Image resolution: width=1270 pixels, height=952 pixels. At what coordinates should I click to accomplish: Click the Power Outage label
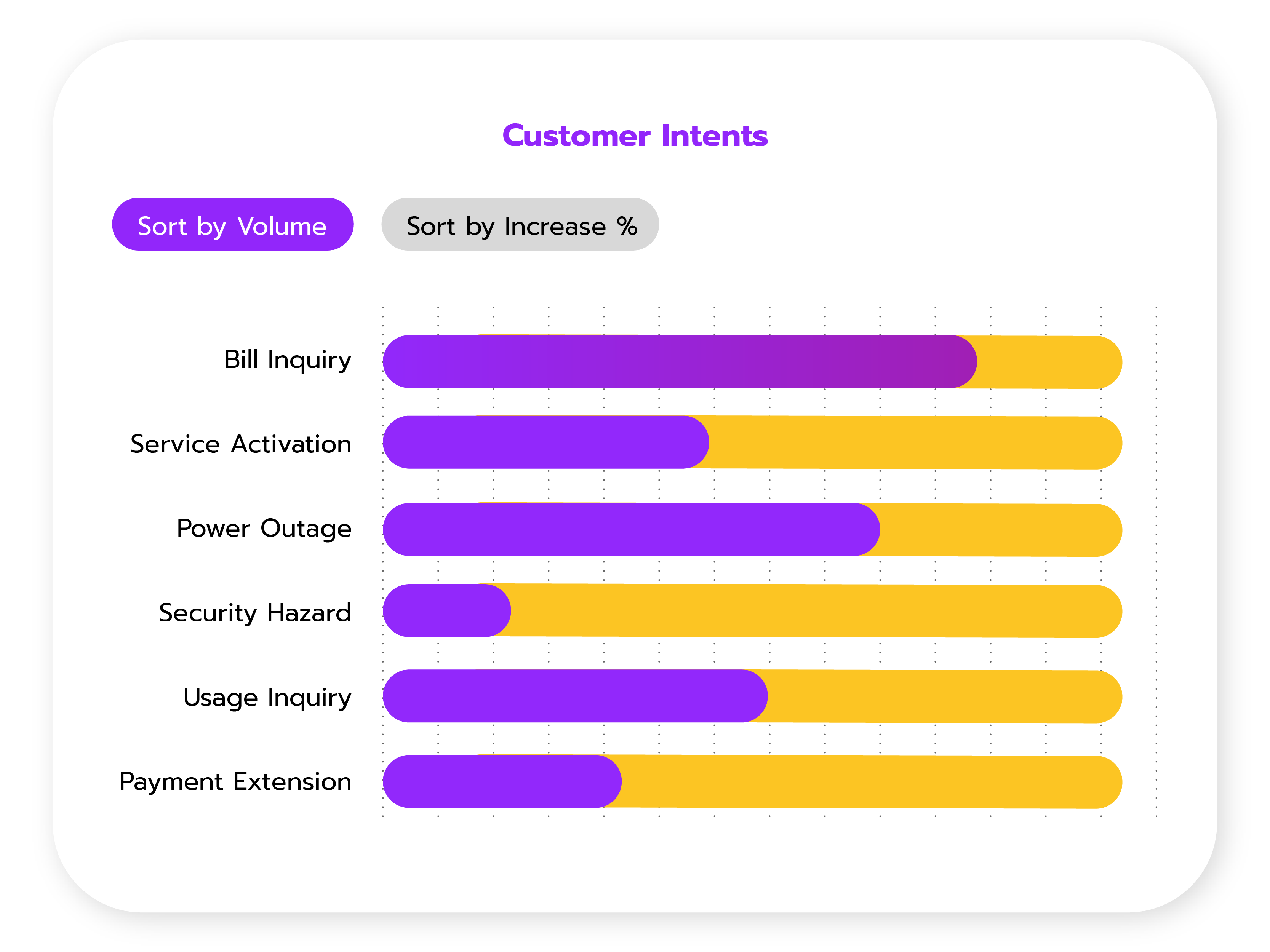pyautogui.click(x=264, y=529)
